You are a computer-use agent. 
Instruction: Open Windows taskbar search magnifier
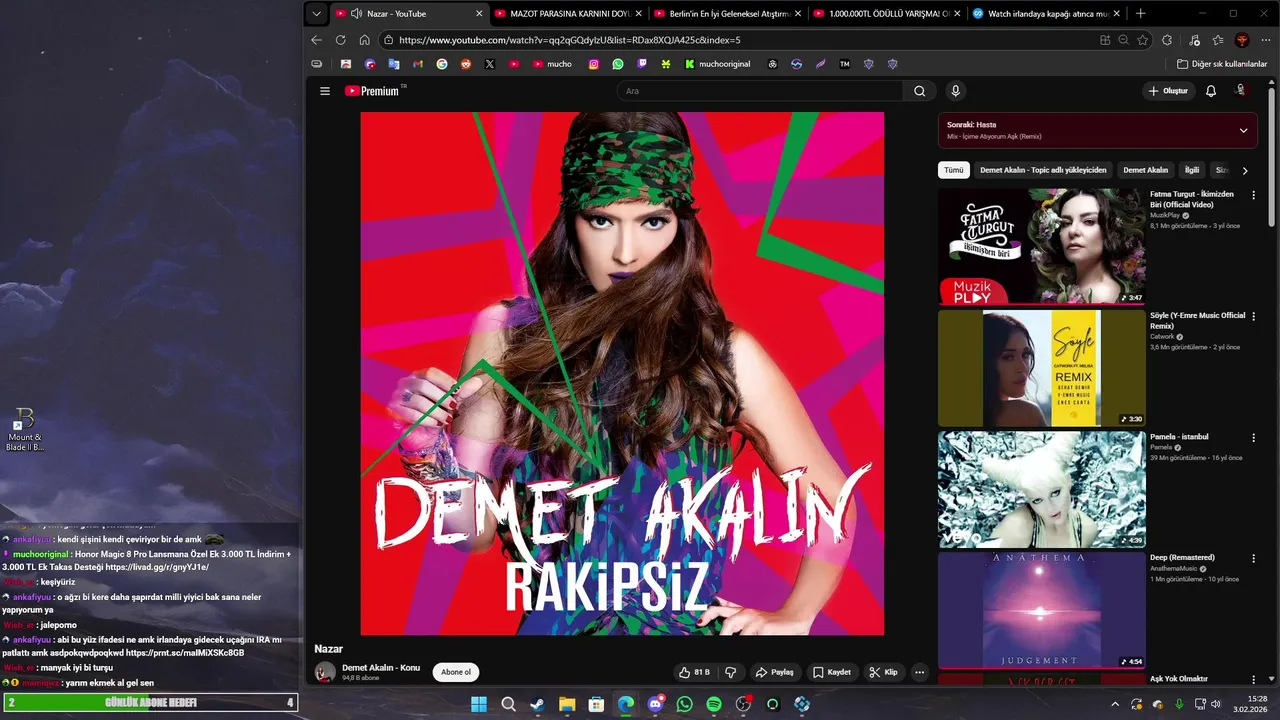[508, 704]
